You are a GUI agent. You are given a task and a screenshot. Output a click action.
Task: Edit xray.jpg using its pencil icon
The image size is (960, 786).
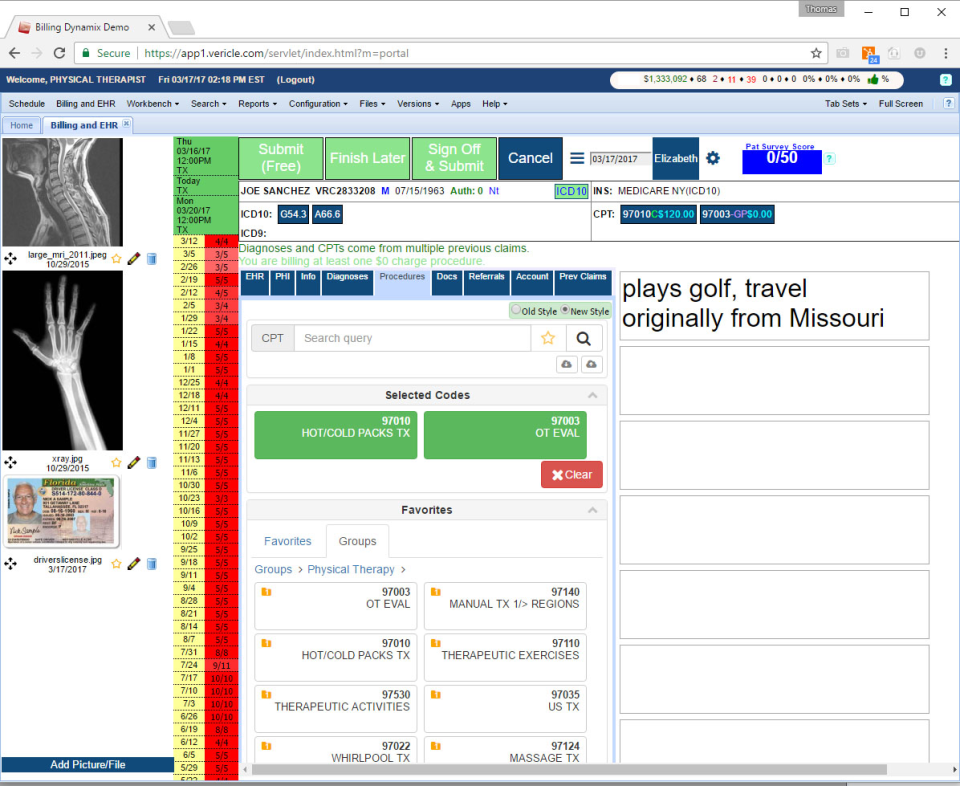coord(132,461)
